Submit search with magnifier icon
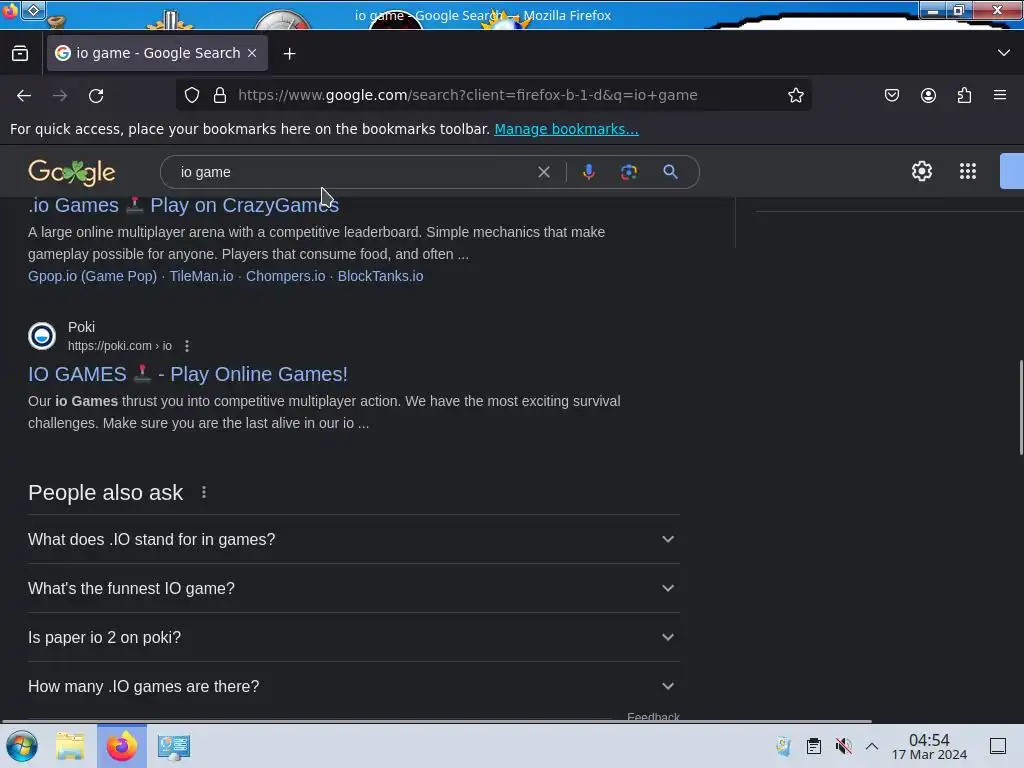Screen dimensions: 1024x768 coord(670,172)
